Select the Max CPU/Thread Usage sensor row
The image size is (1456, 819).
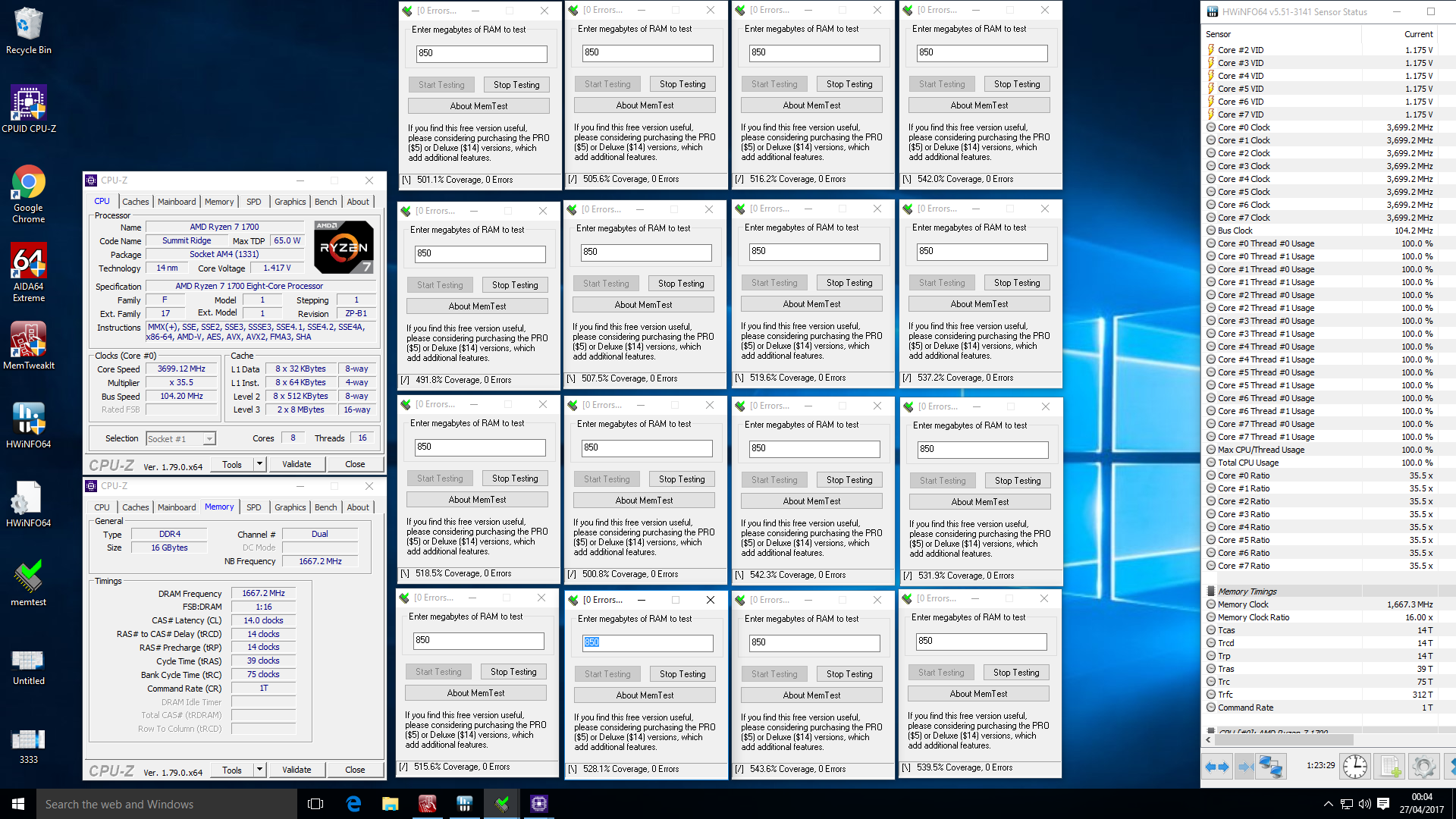coord(1319,450)
